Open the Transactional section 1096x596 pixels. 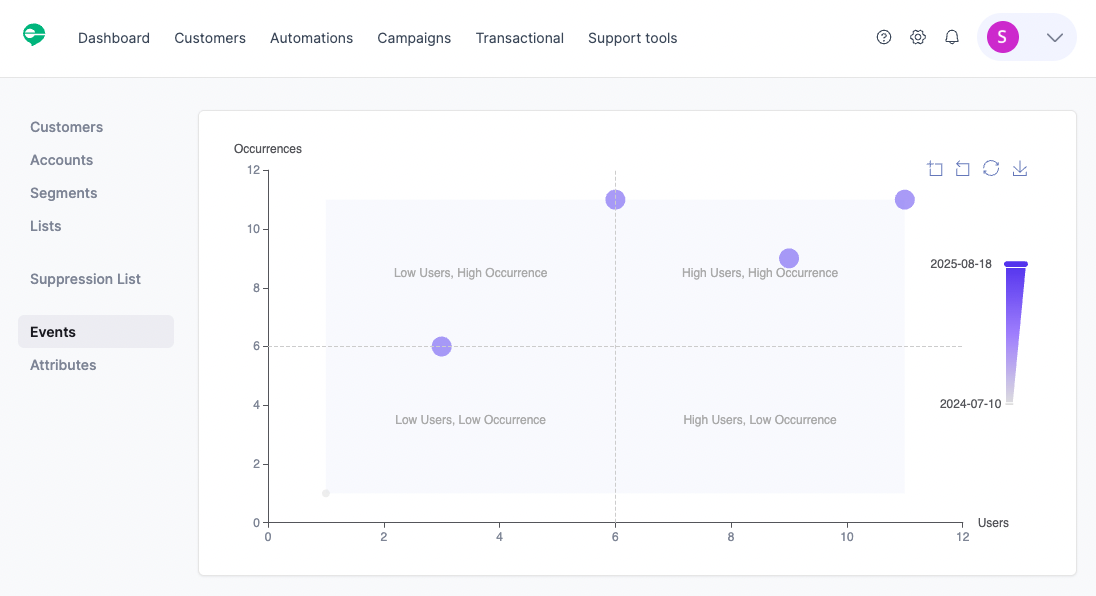pyautogui.click(x=519, y=38)
